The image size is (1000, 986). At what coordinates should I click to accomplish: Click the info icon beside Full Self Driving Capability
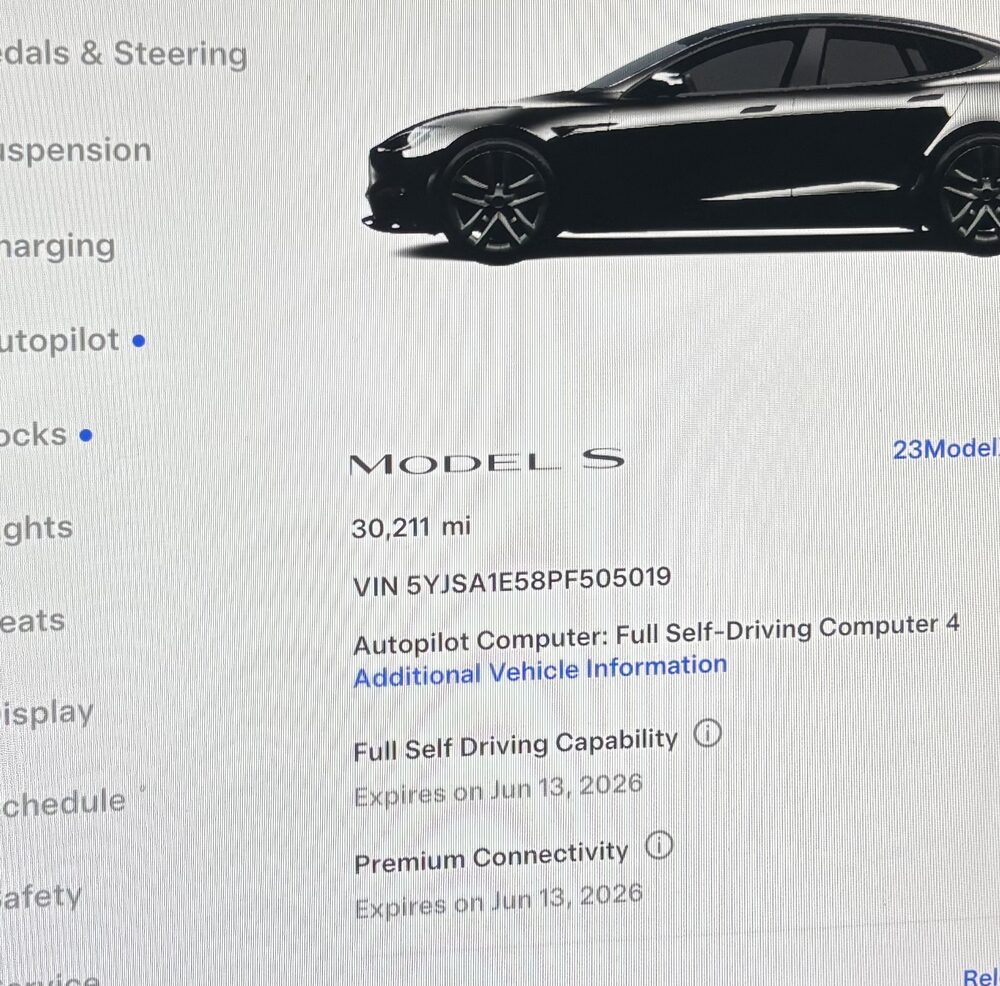pyautogui.click(x=707, y=733)
